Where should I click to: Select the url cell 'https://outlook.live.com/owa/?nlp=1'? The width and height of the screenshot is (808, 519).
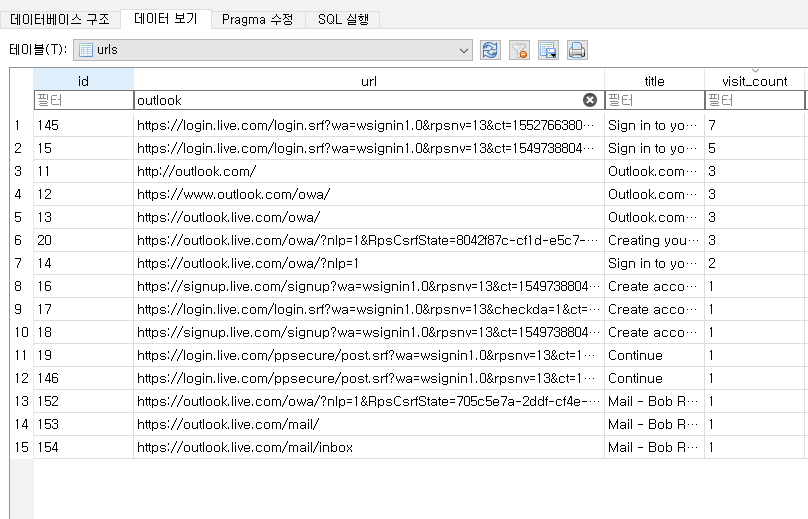coord(369,263)
